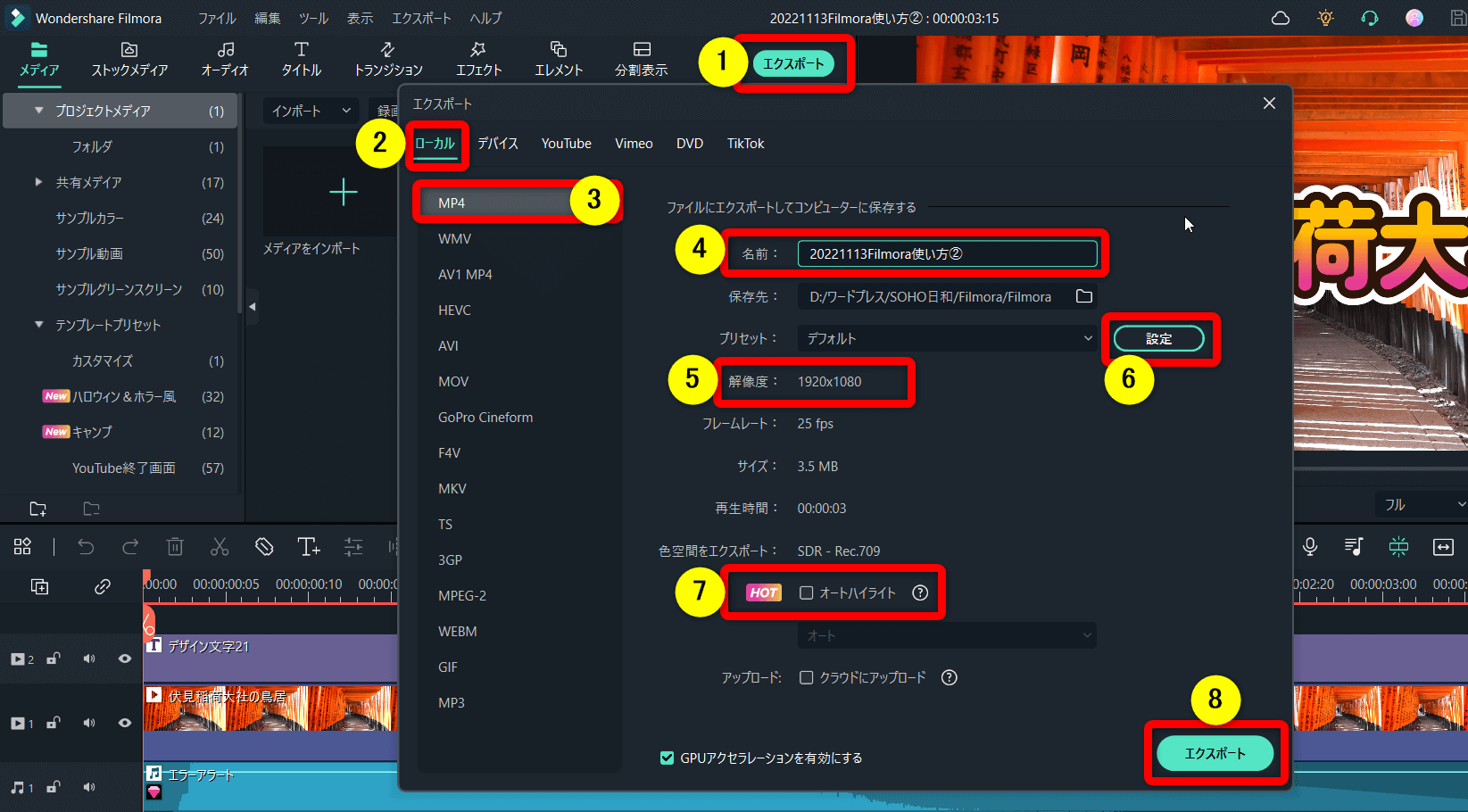Click the Export button in the dialog
The height and width of the screenshot is (812, 1468).
(x=1215, y=753)
